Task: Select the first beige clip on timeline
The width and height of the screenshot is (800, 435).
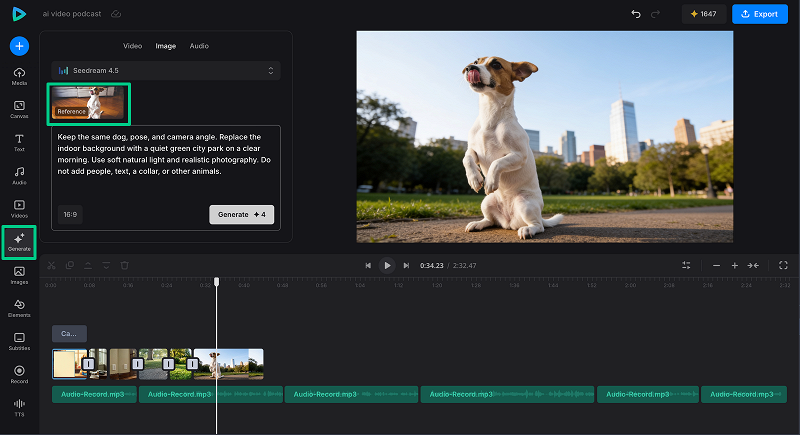Action: coord(69,364)
